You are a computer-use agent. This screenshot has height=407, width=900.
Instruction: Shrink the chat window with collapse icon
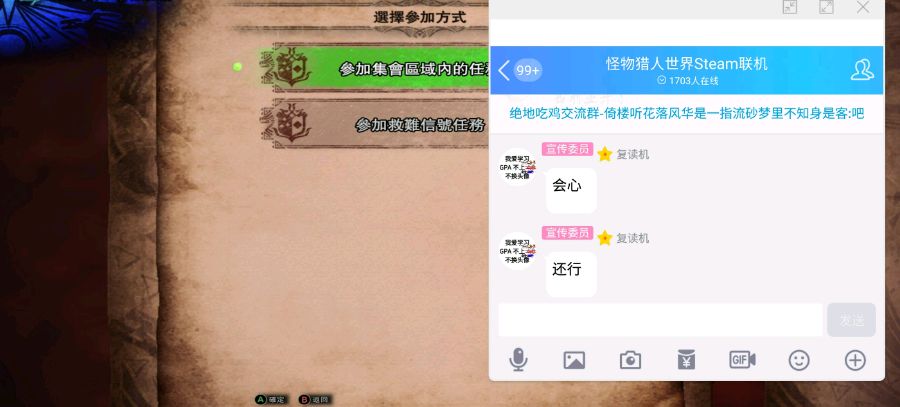pos(790,6)
